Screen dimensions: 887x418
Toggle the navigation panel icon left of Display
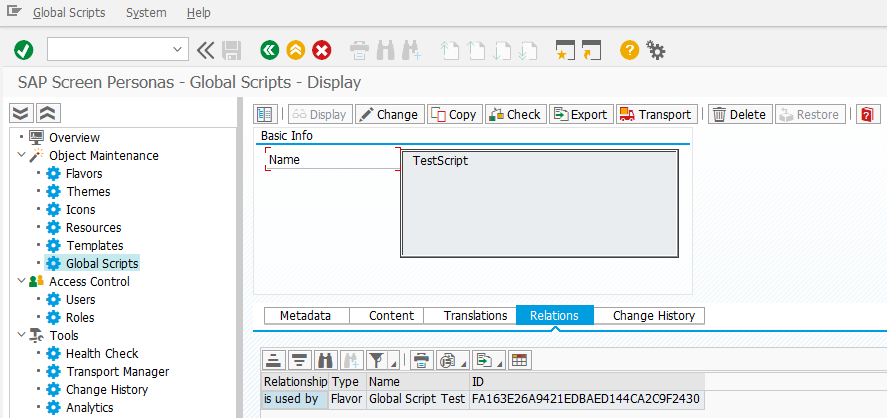point(265,114)
